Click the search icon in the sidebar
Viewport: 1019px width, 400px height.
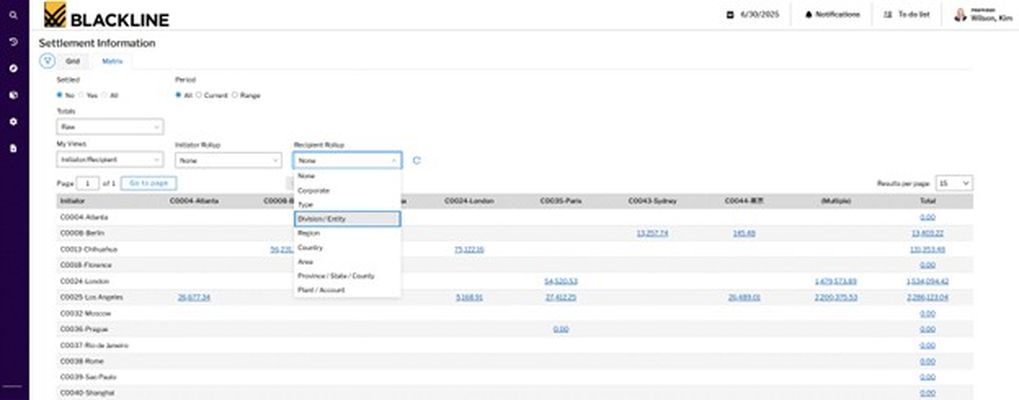(14, 16)
